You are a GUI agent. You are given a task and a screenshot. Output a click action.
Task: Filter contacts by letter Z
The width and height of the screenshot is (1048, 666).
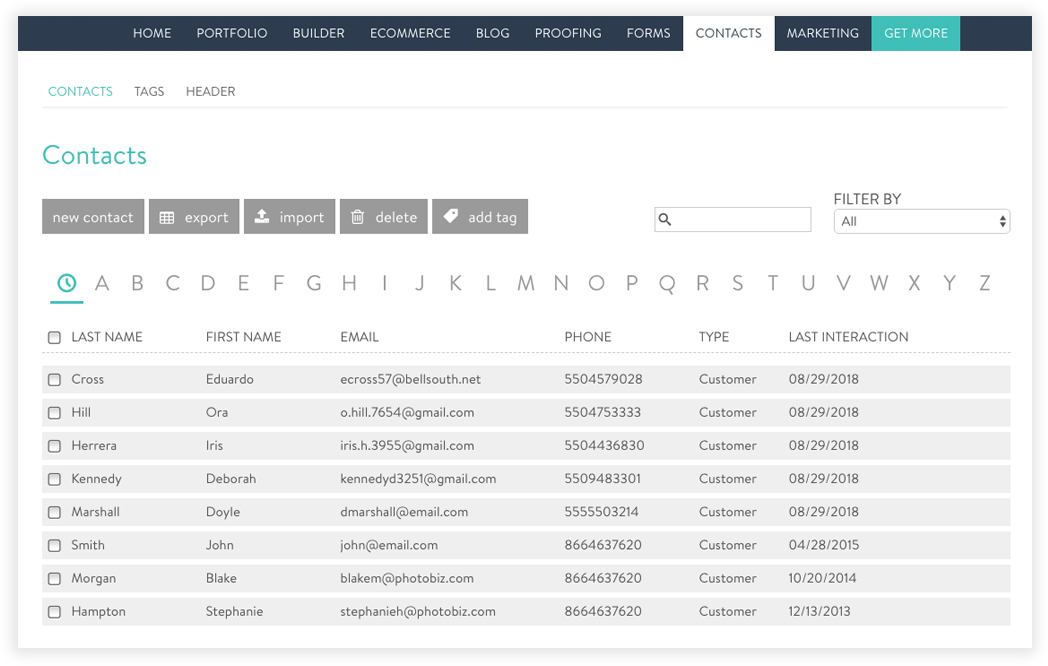(x=985, y=284)
